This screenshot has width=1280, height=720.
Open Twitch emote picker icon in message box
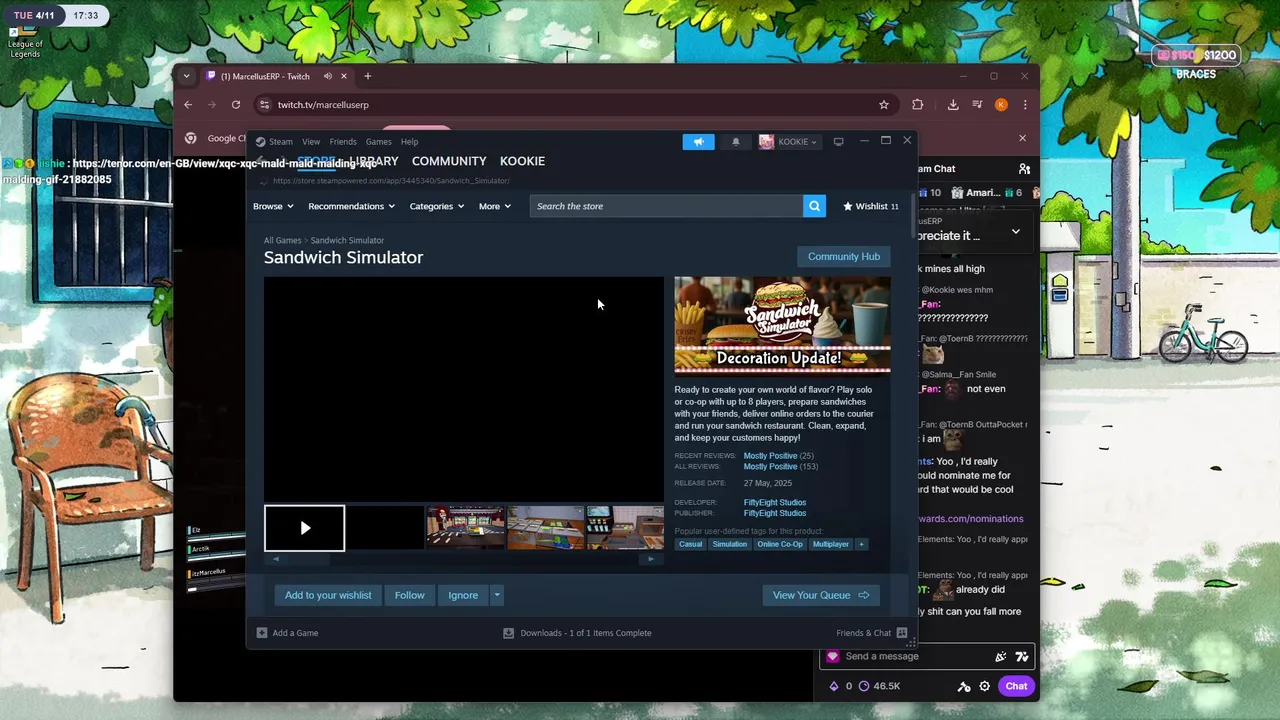pos(1022,657)
